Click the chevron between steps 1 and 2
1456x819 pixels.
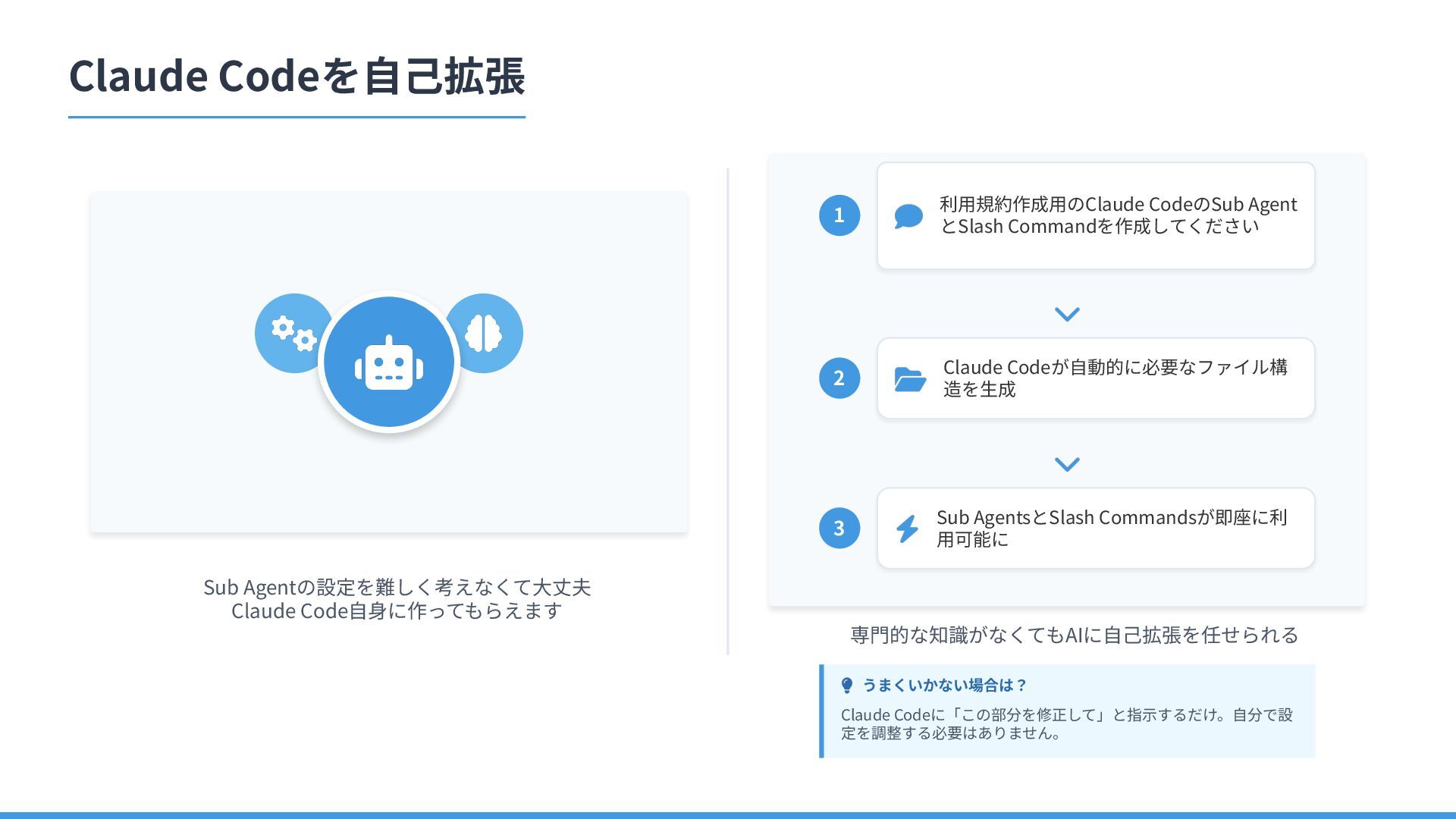(x=1067, y=314)
